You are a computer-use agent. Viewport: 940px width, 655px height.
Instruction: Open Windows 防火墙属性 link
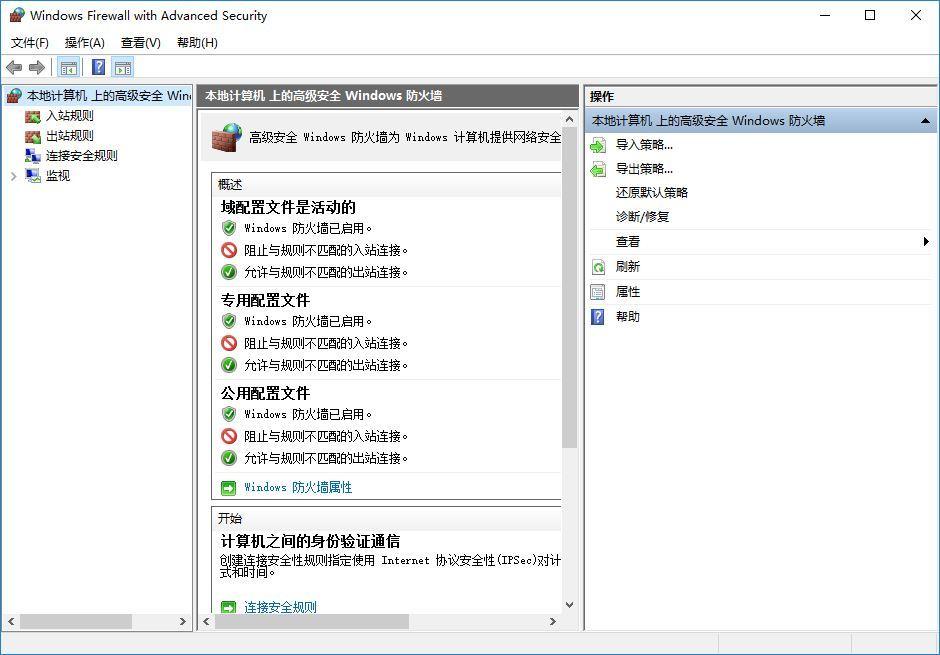coord(298,487)
